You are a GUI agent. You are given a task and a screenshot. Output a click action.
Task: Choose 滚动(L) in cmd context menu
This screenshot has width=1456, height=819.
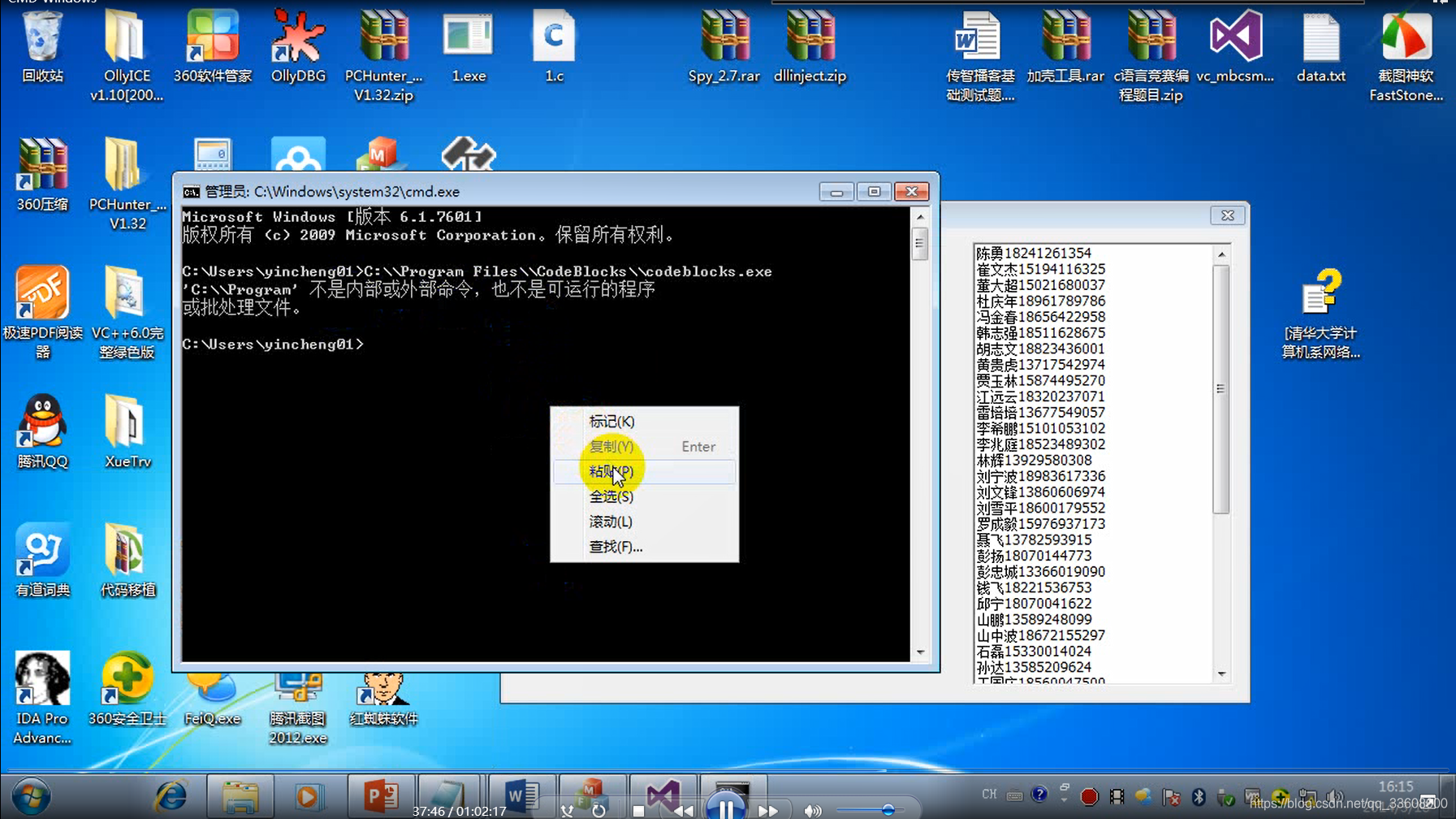point(644,522)
